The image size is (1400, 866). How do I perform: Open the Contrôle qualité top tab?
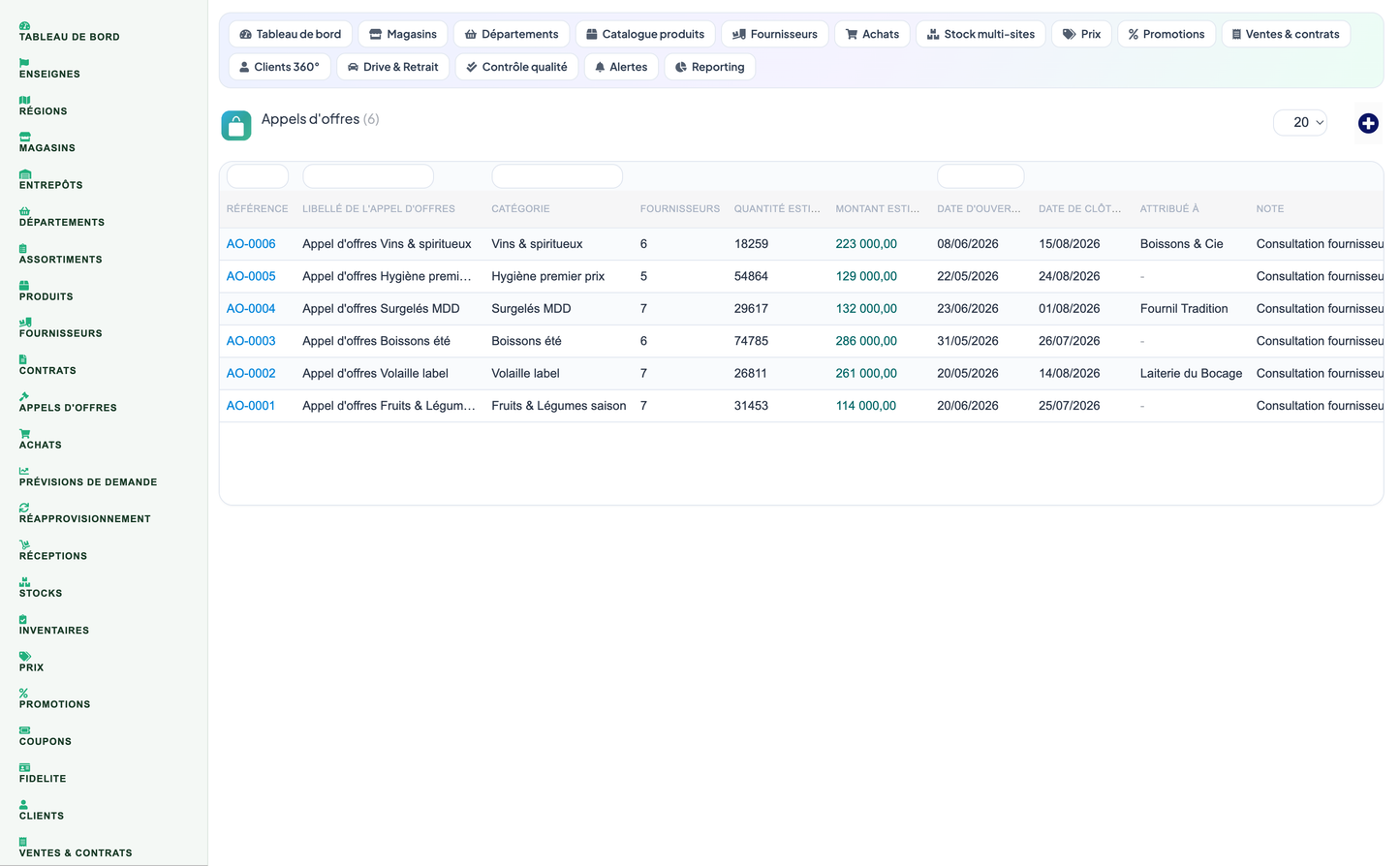(x=516, y=67)
